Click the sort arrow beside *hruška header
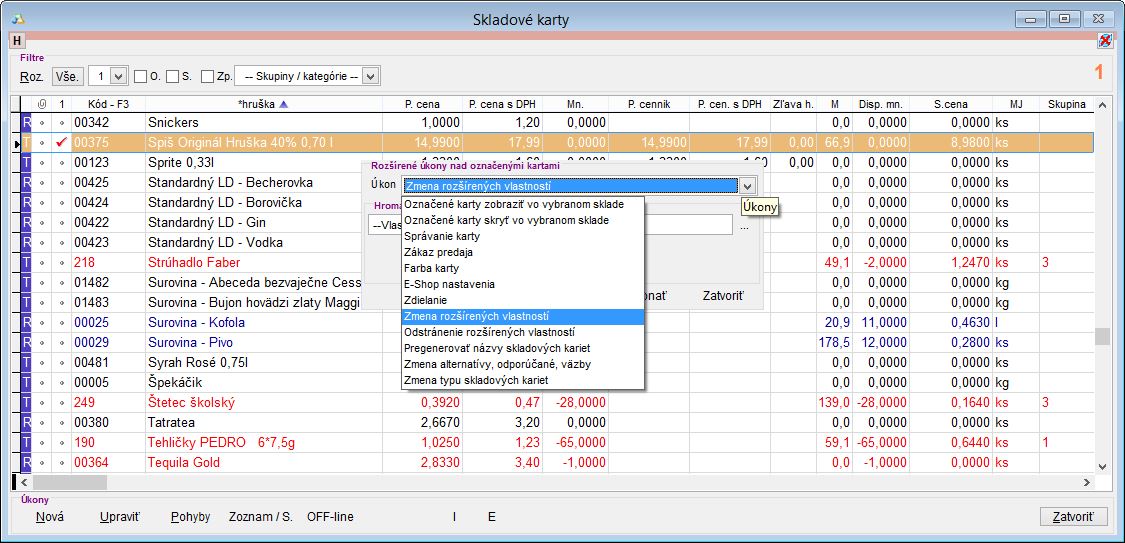 pos(283,104)
